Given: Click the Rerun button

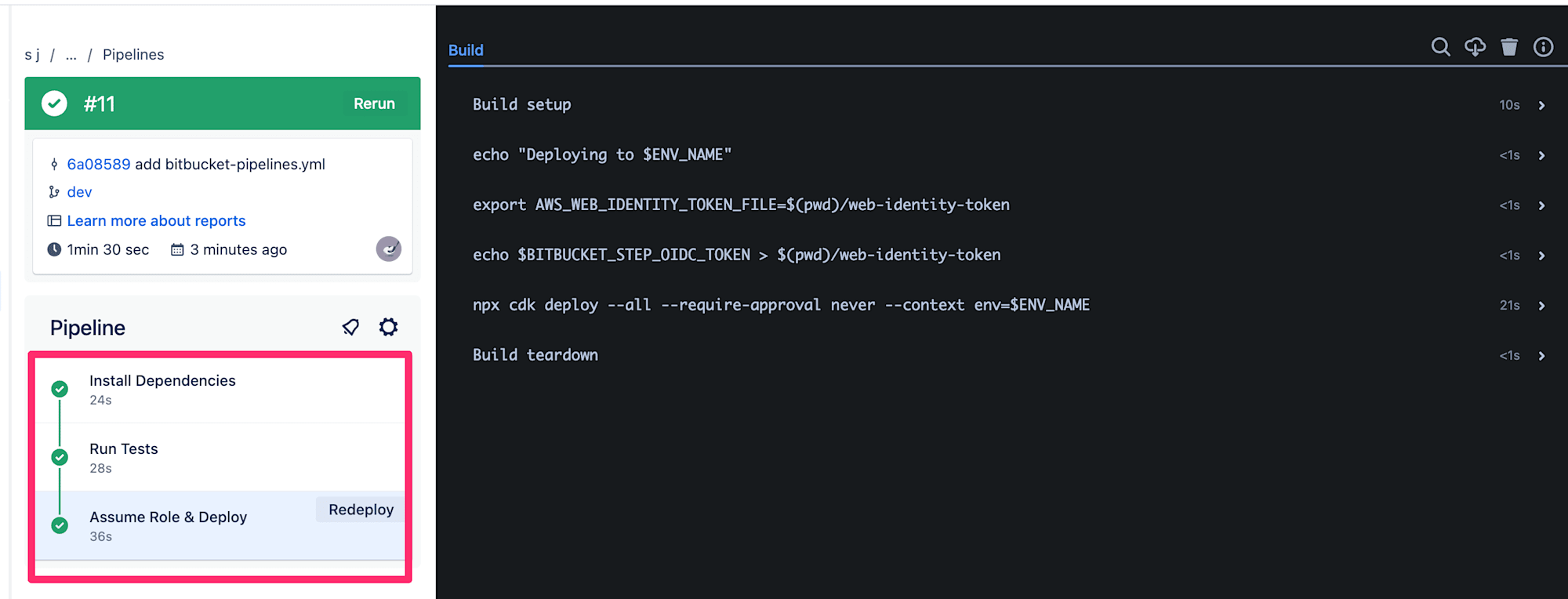Looking at the screenshot, I should coord(374,103).
